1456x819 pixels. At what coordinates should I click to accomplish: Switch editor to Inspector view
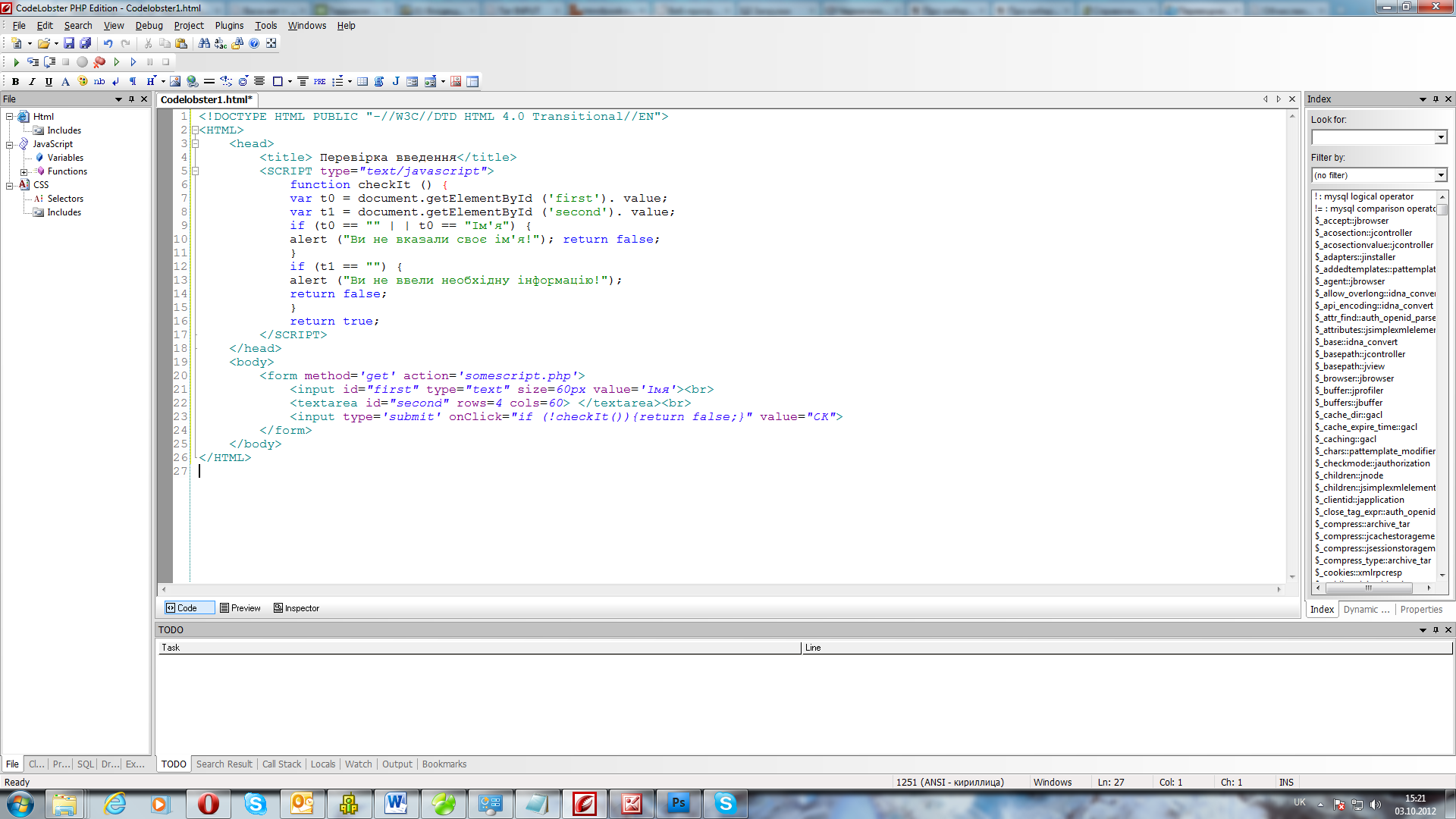pos(297,608)
